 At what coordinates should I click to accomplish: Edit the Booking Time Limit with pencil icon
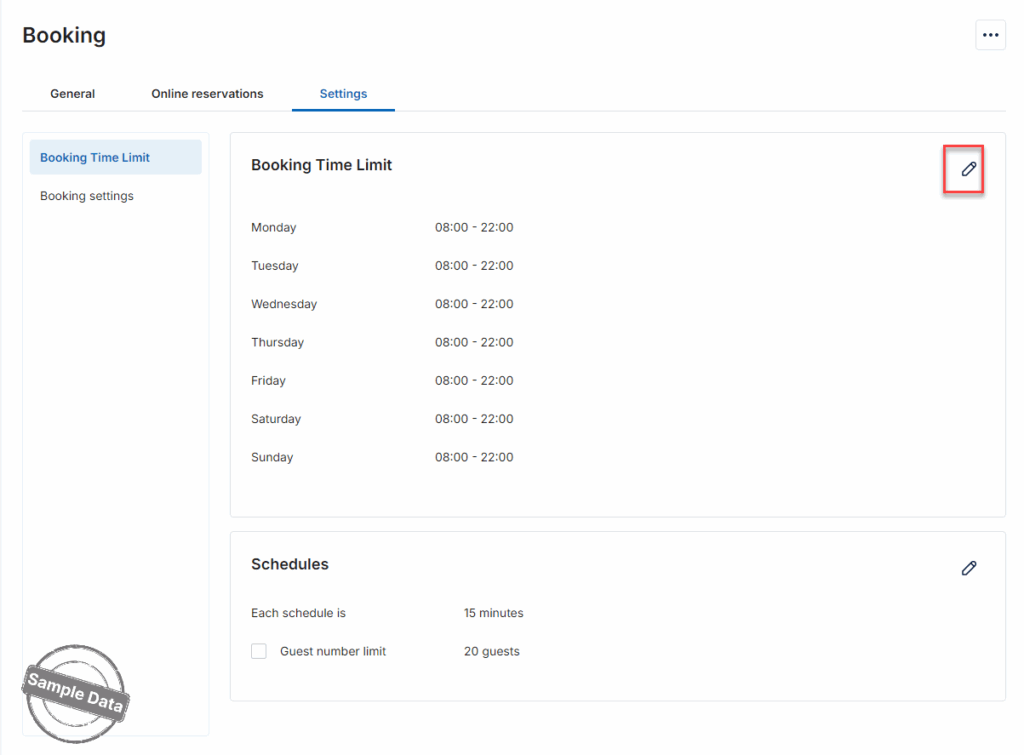click(967, 169)
